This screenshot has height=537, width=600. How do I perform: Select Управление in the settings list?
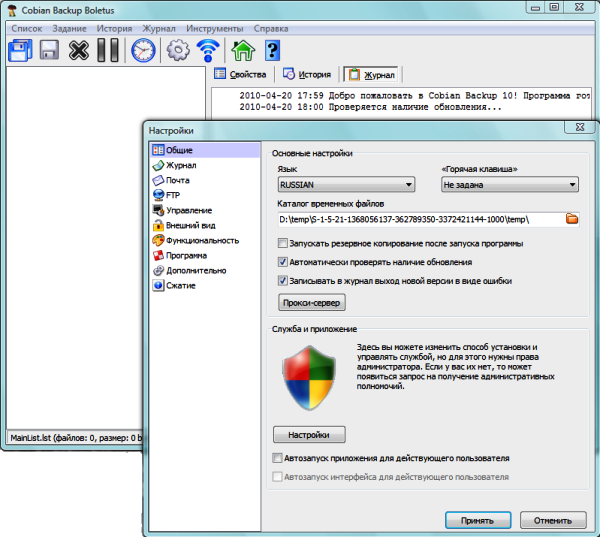click(205, 211)
